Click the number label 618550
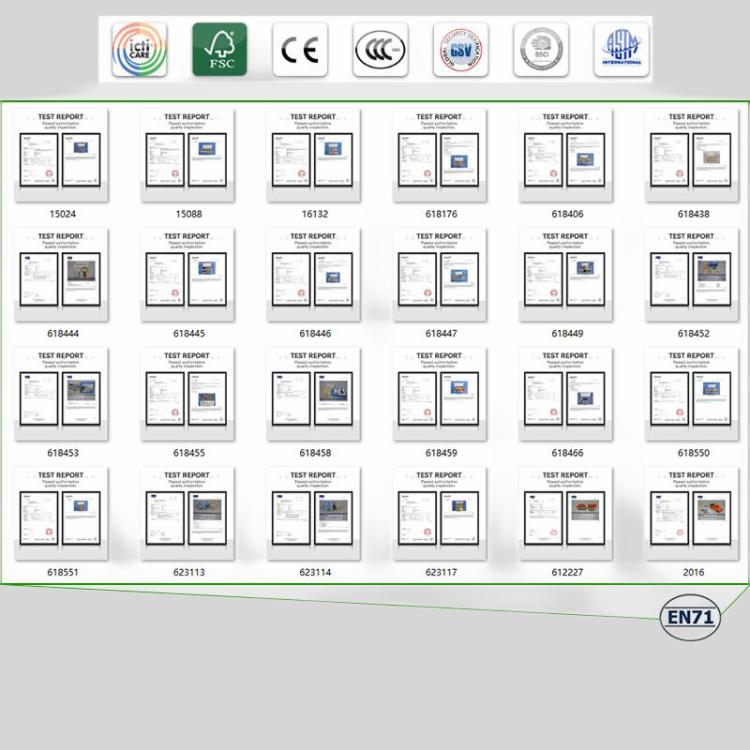The width and height of the screenshot is (750, 750). coord(693,452)
